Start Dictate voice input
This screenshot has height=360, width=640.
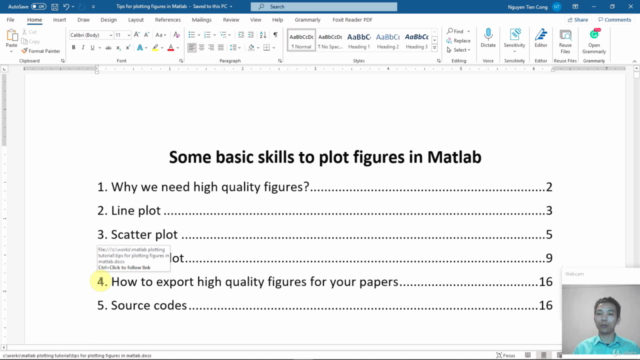pyautogui.click(x=488, y=39)
